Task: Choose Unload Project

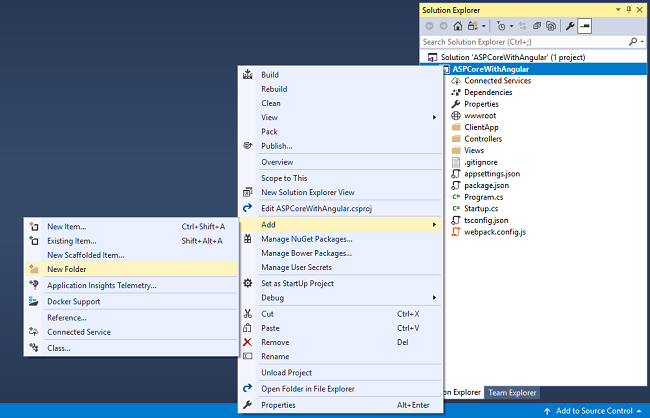Action: tap(340, 372)
